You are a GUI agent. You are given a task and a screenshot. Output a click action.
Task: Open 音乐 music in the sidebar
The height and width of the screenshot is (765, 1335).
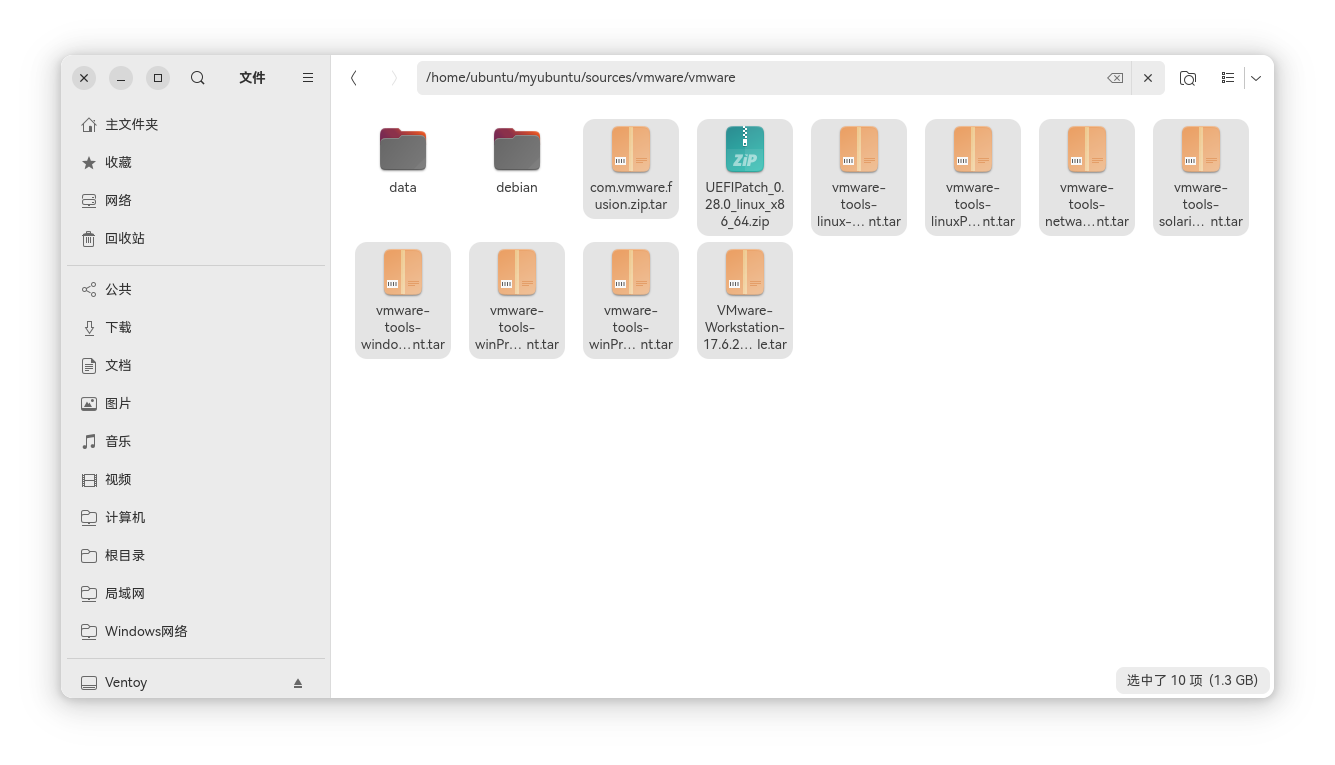pos(196,442)
